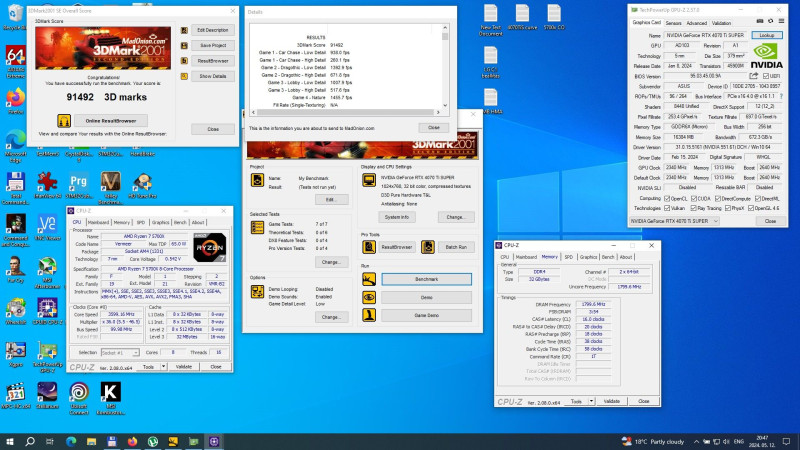The image size is (800, 450).
Task: Show hidden system tray icons chevron
Action: pos(696,442)
